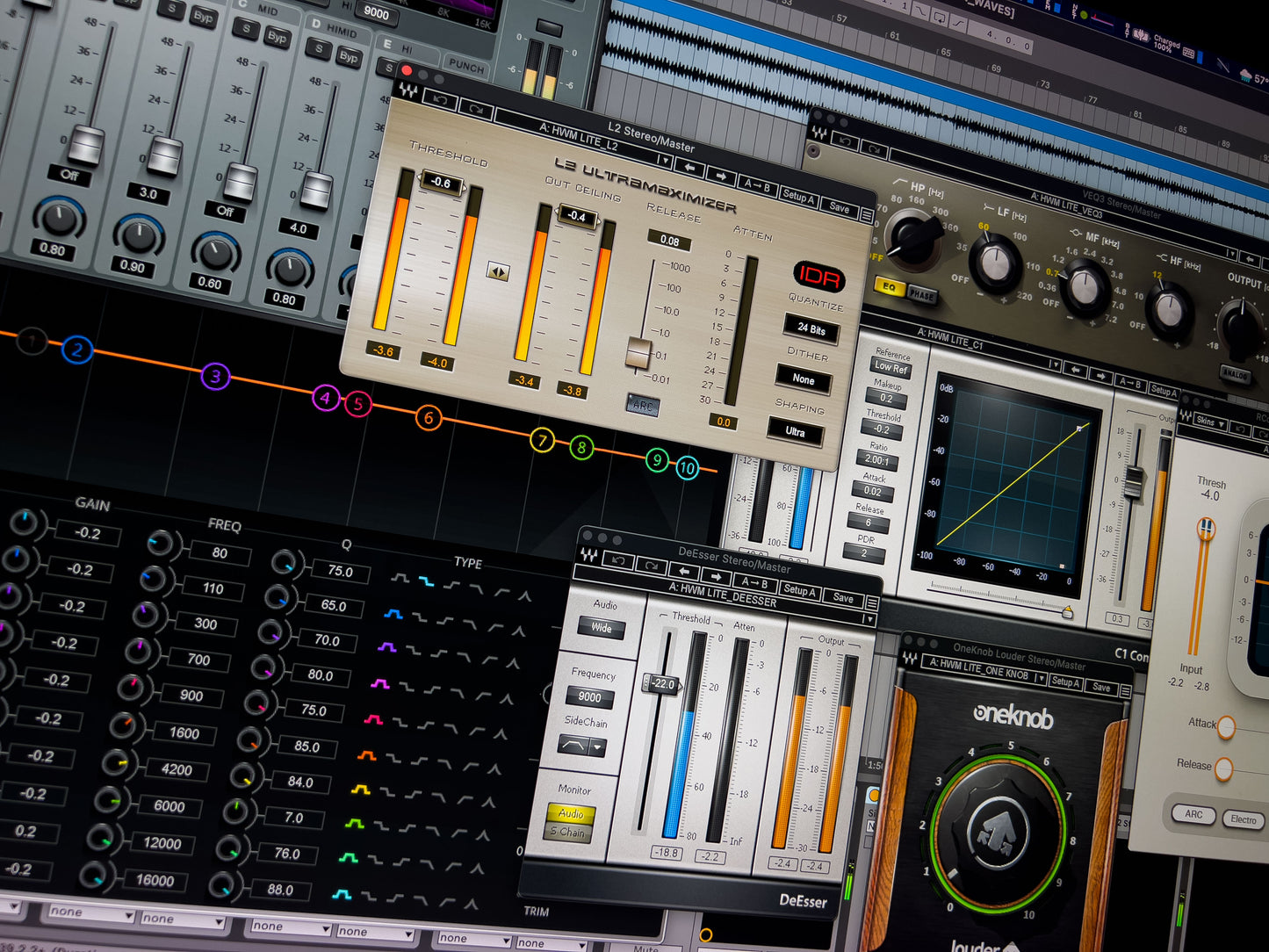The height and width of the screenshot is (952, 1269).
Task: Toggle ARC button in the rightmost compressor
Action: (x=1193, y=814)
